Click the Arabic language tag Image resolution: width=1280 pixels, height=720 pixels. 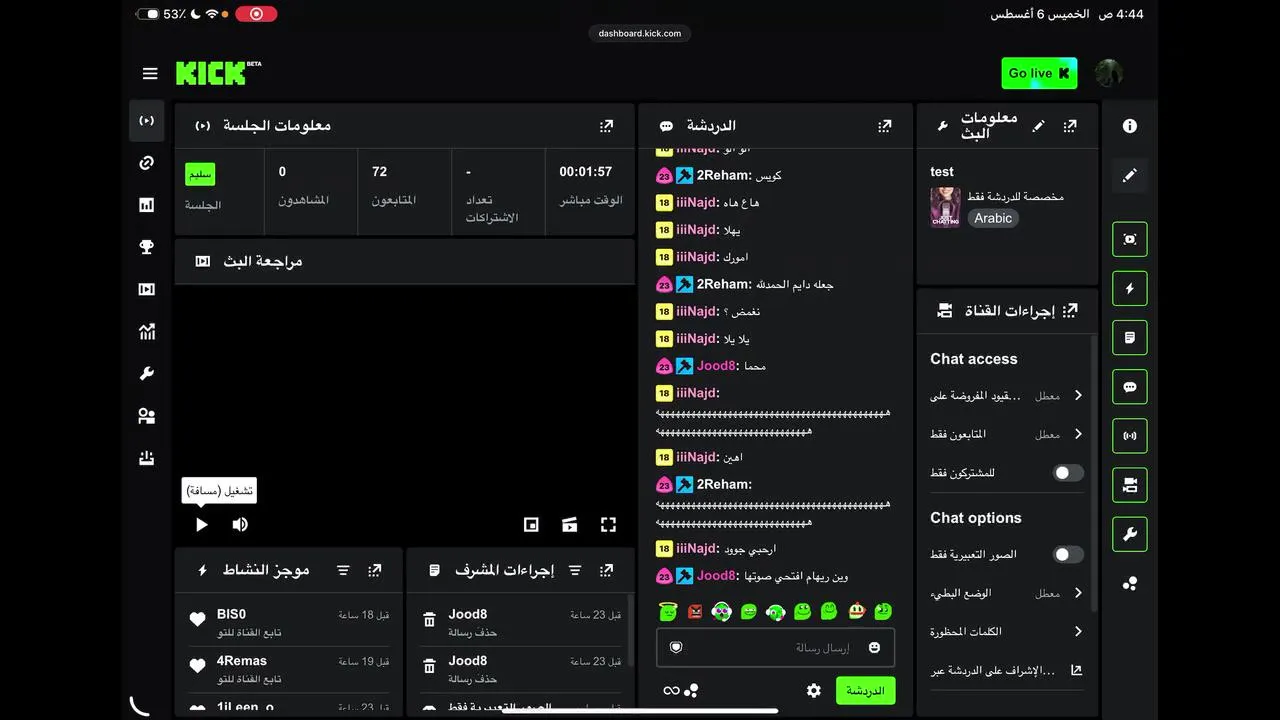[993, 218]
